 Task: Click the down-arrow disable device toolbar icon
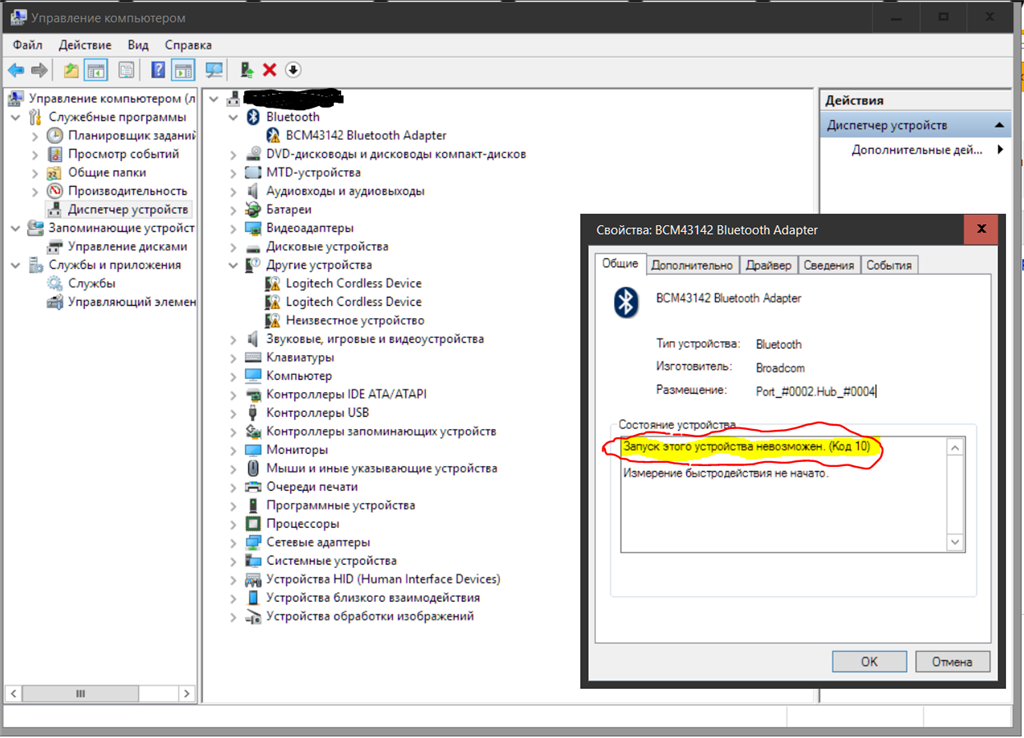tap(293, 70)
